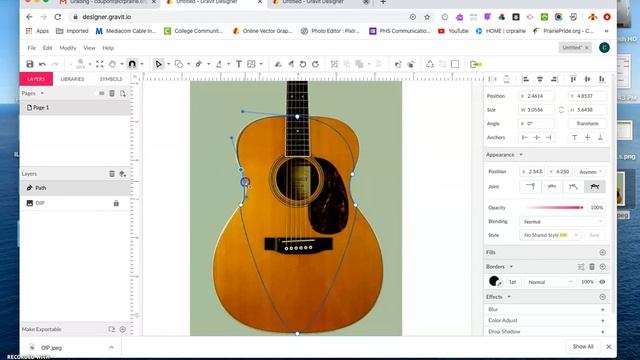Click the Group selection icon

tap(334, 64)
